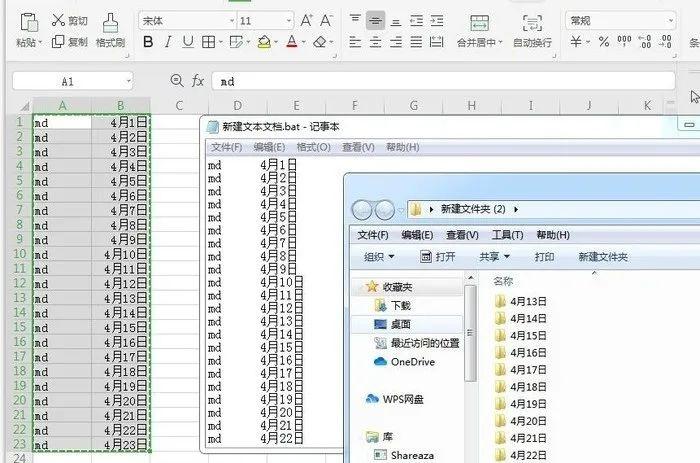The height and width of the screenshot is (463, 700).
Task: Click the 打开 button in Explorer toolbar
Action: pyautogui.click(x=438, y=257)
